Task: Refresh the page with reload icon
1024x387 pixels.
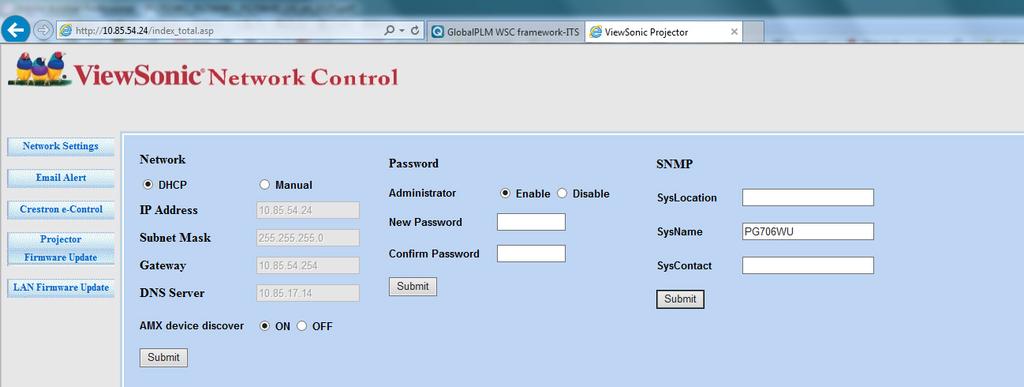Action: click(x=415, y=31)
